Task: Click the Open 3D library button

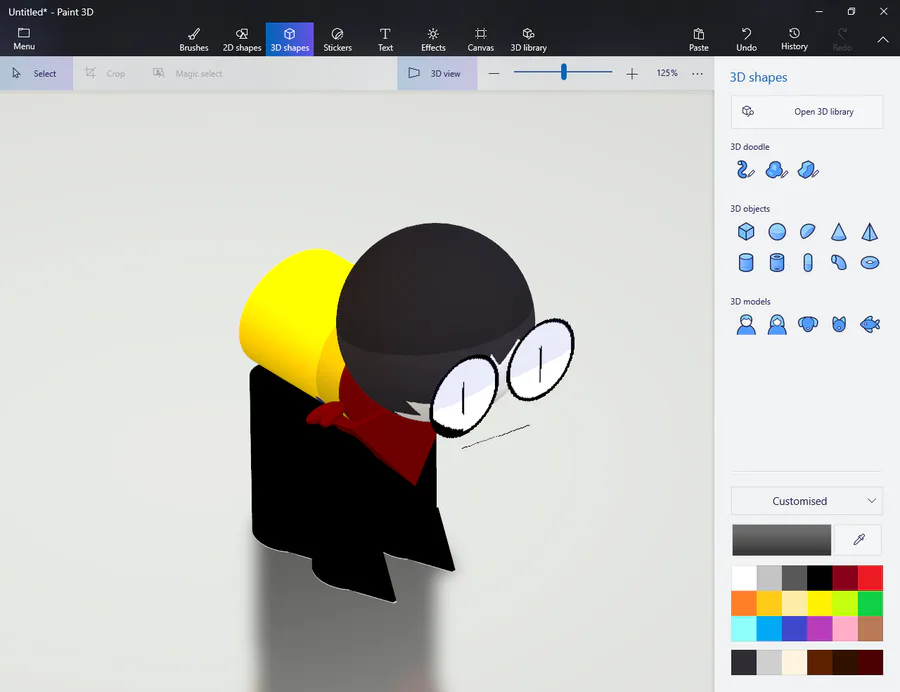Action: coord(806,111)
